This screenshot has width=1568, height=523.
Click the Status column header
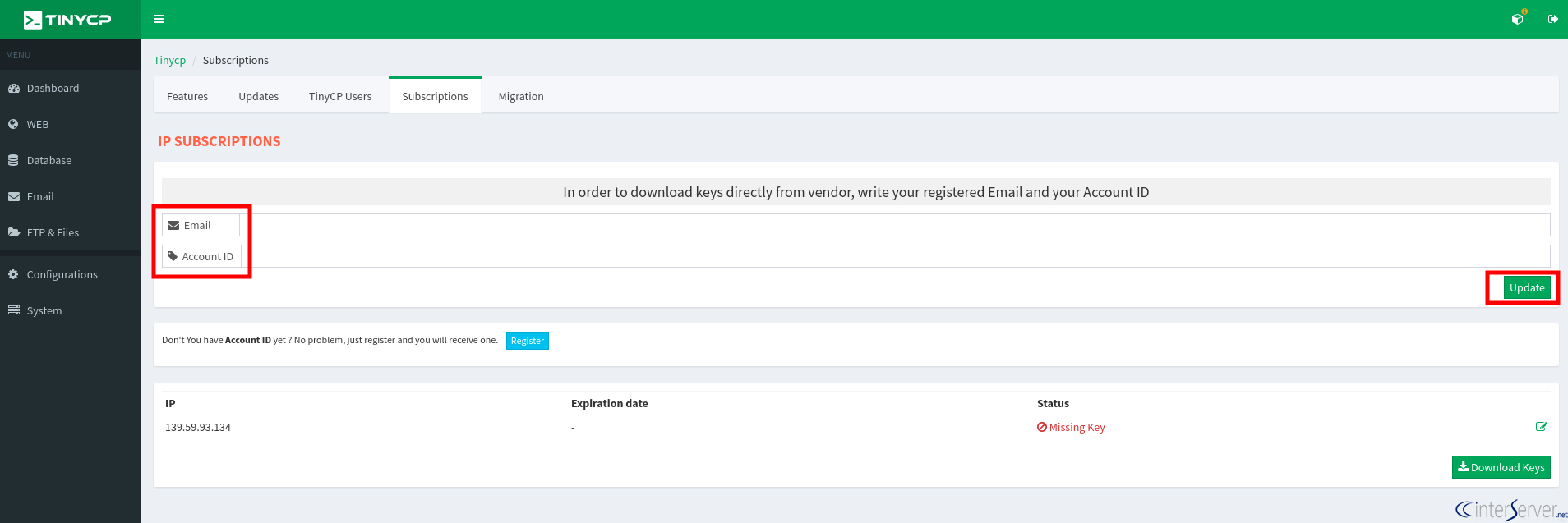(x=1053, y=403)
